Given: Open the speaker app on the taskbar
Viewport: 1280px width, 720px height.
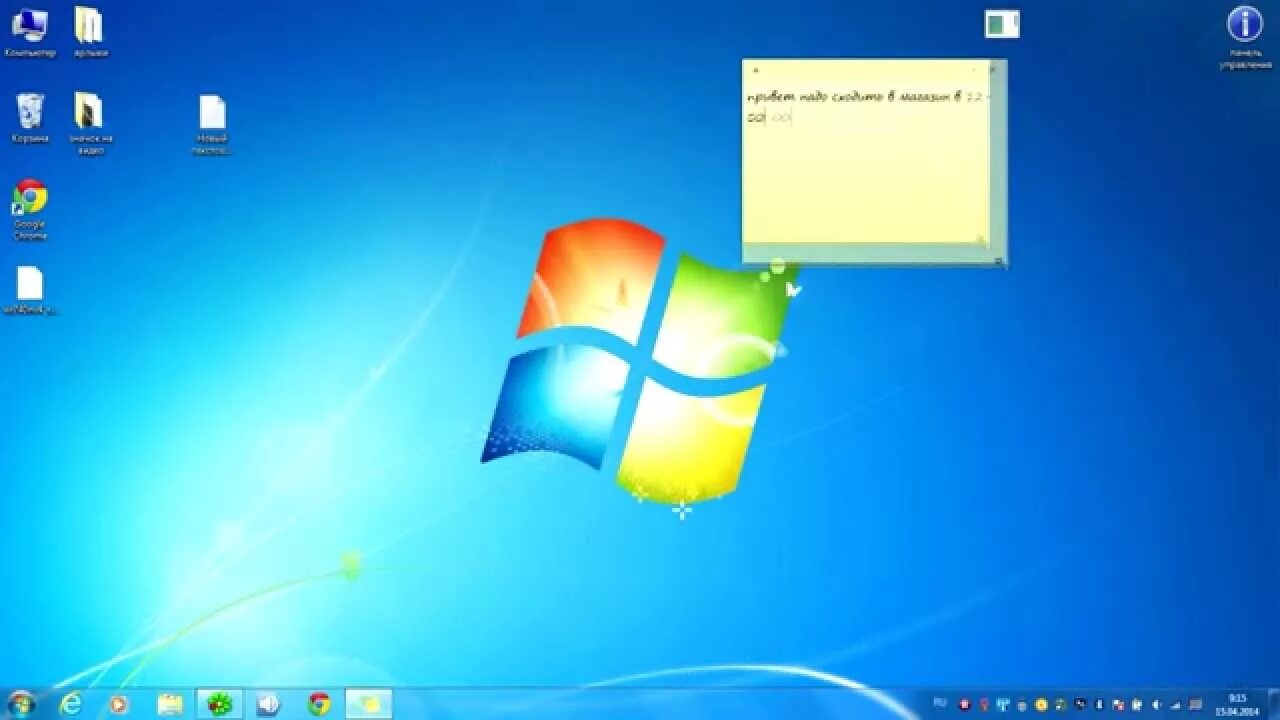Looking at the screenshot, I should 268,704.
